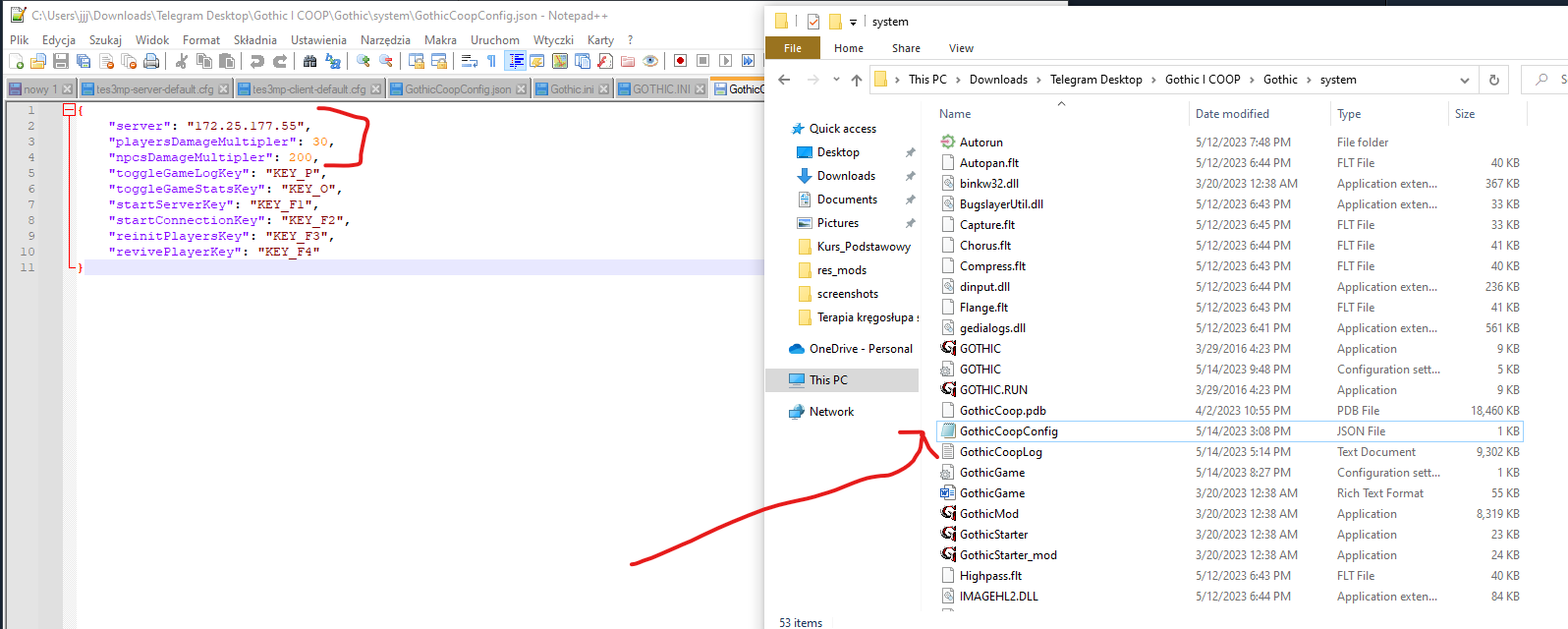Redo the last undone edit
This screenshot has width=1568, height=629.
tap(280, 61)
